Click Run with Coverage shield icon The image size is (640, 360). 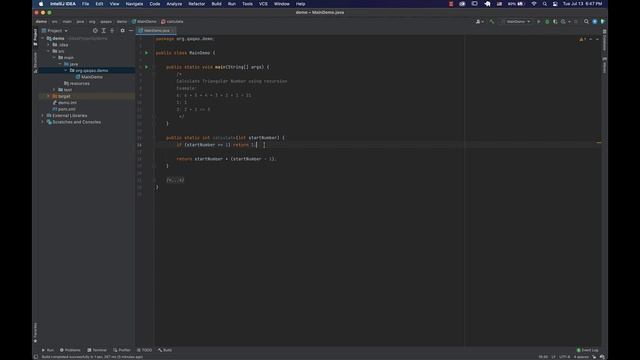coord(555,22)
